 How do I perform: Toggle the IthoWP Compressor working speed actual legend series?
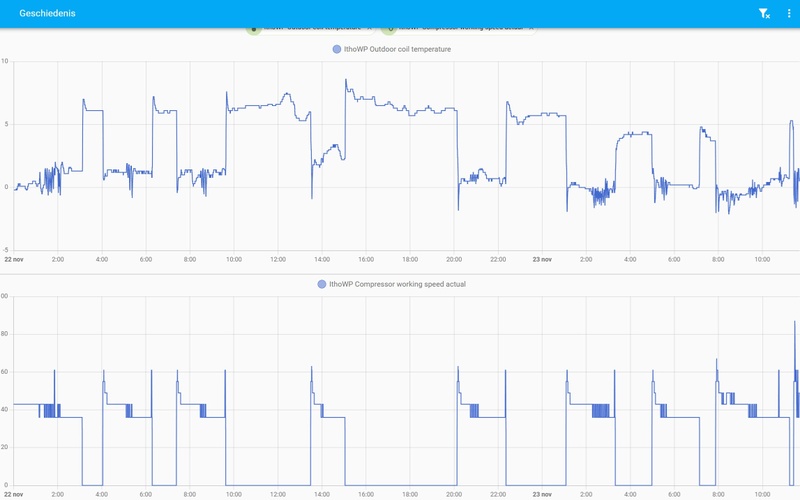point(392,284)
